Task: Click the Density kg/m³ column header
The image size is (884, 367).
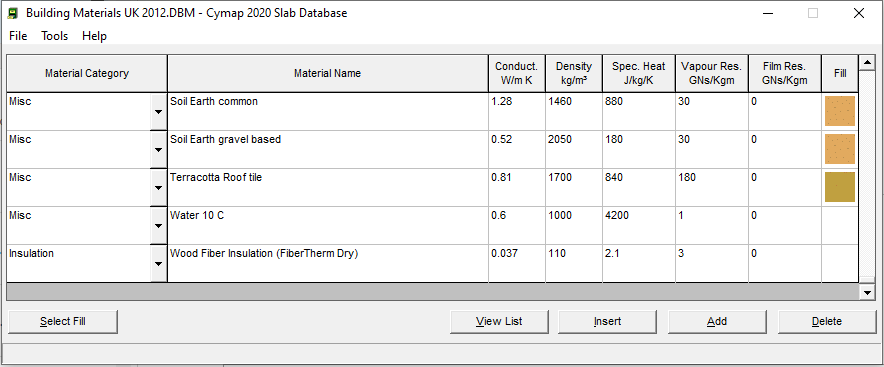Action: (574, 73)
